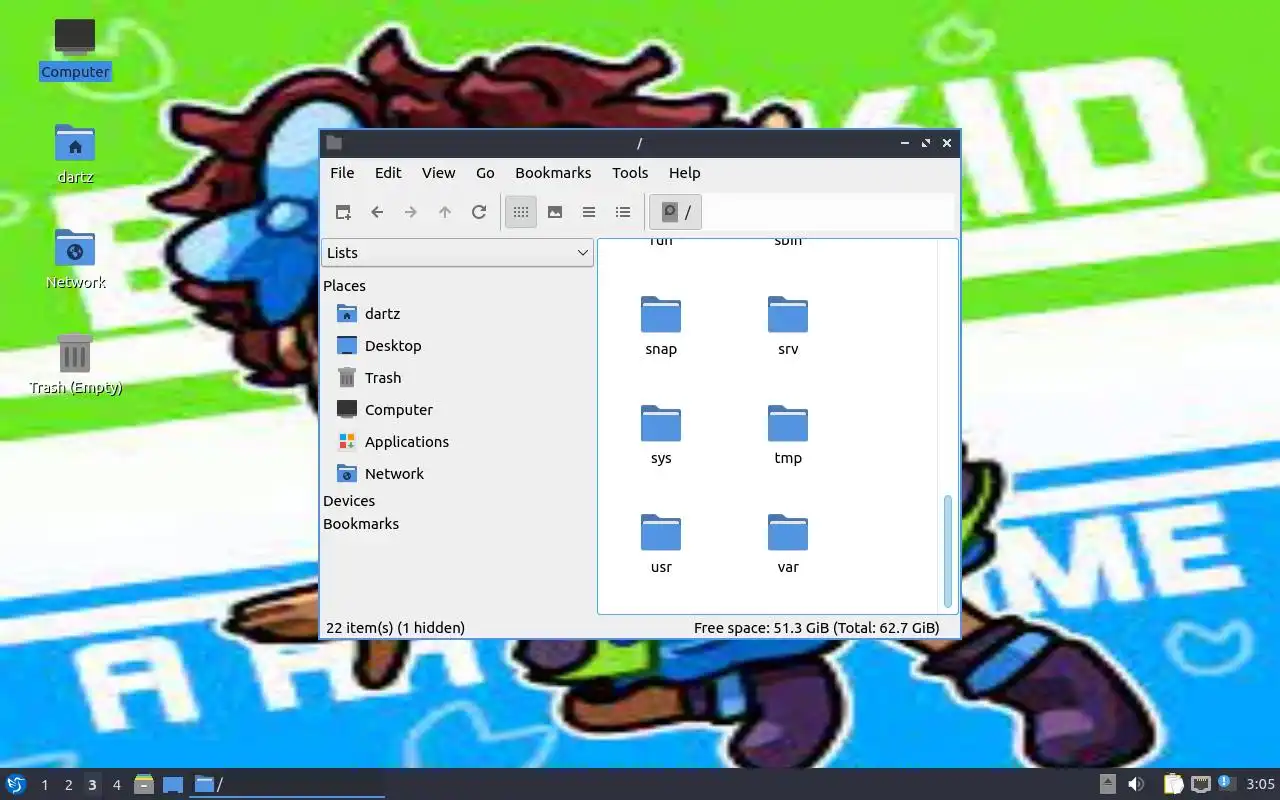
Task: Switch to detailed list view
Action: click(x=623, y=212)
